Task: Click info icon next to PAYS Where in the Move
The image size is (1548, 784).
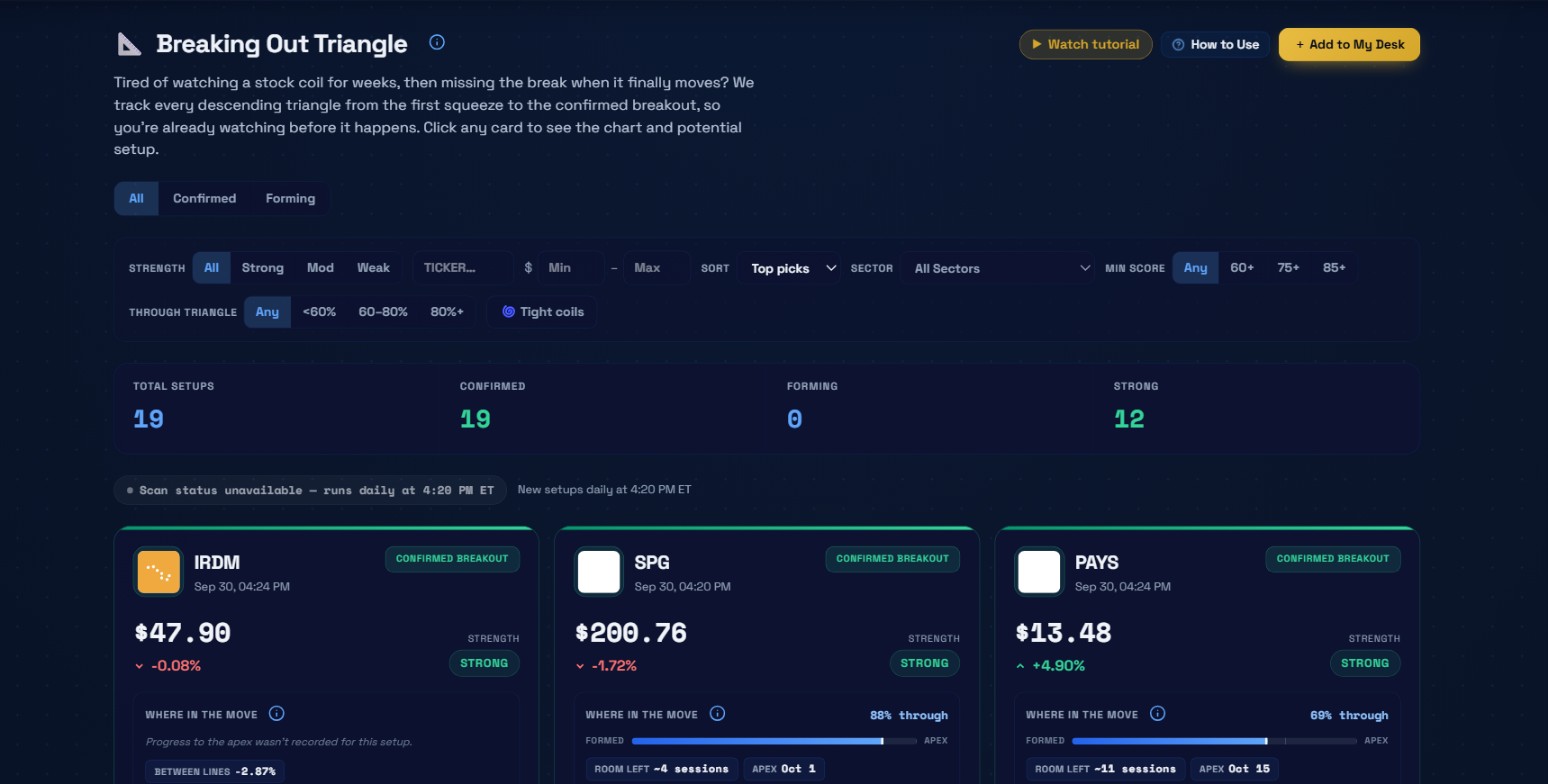Action: (1157, 714)
